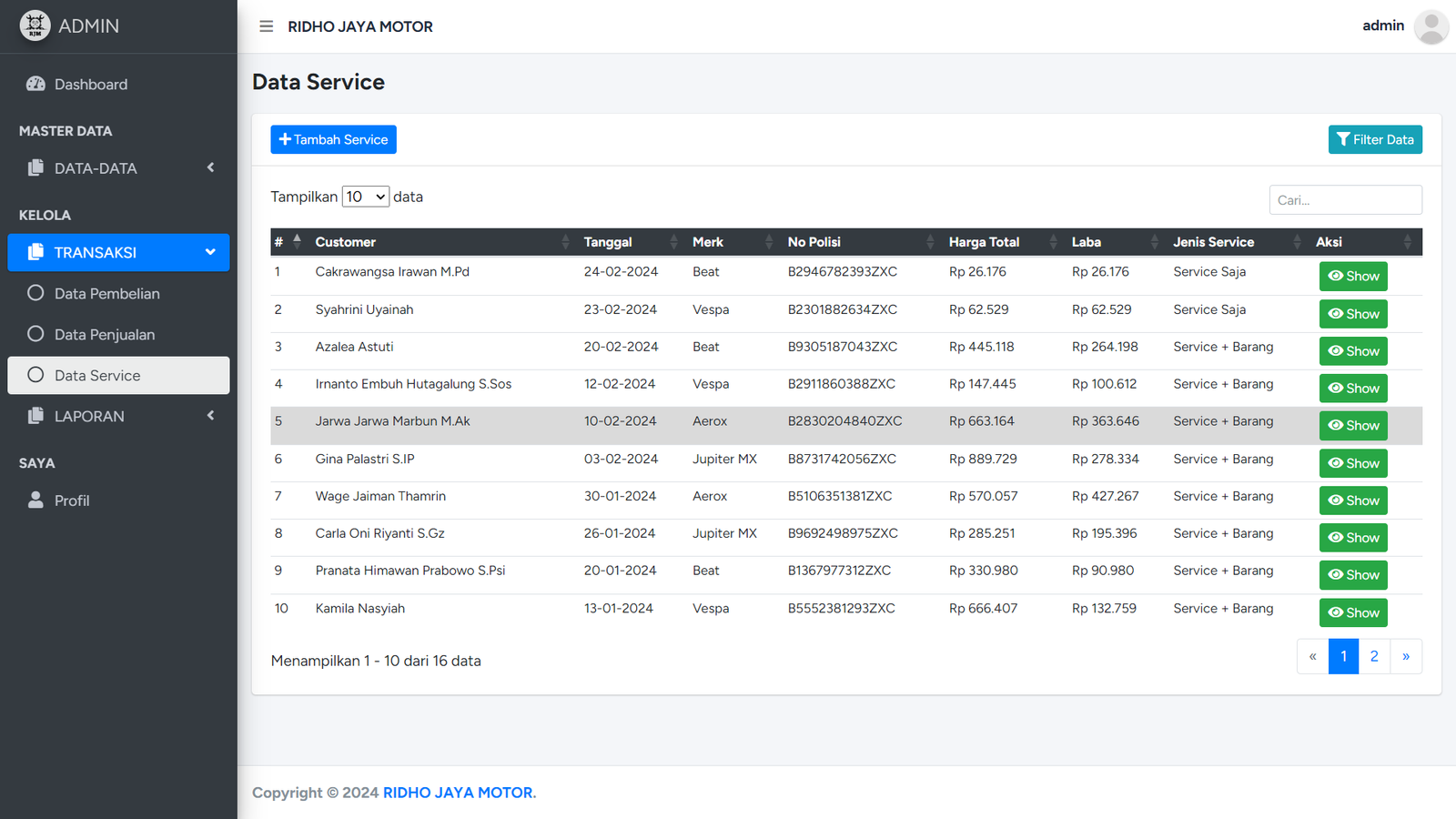Image resolution: width=1456 pixels, height=819 pixels.
Task: Click the Cari search input field
Action: click(1345, 200)
